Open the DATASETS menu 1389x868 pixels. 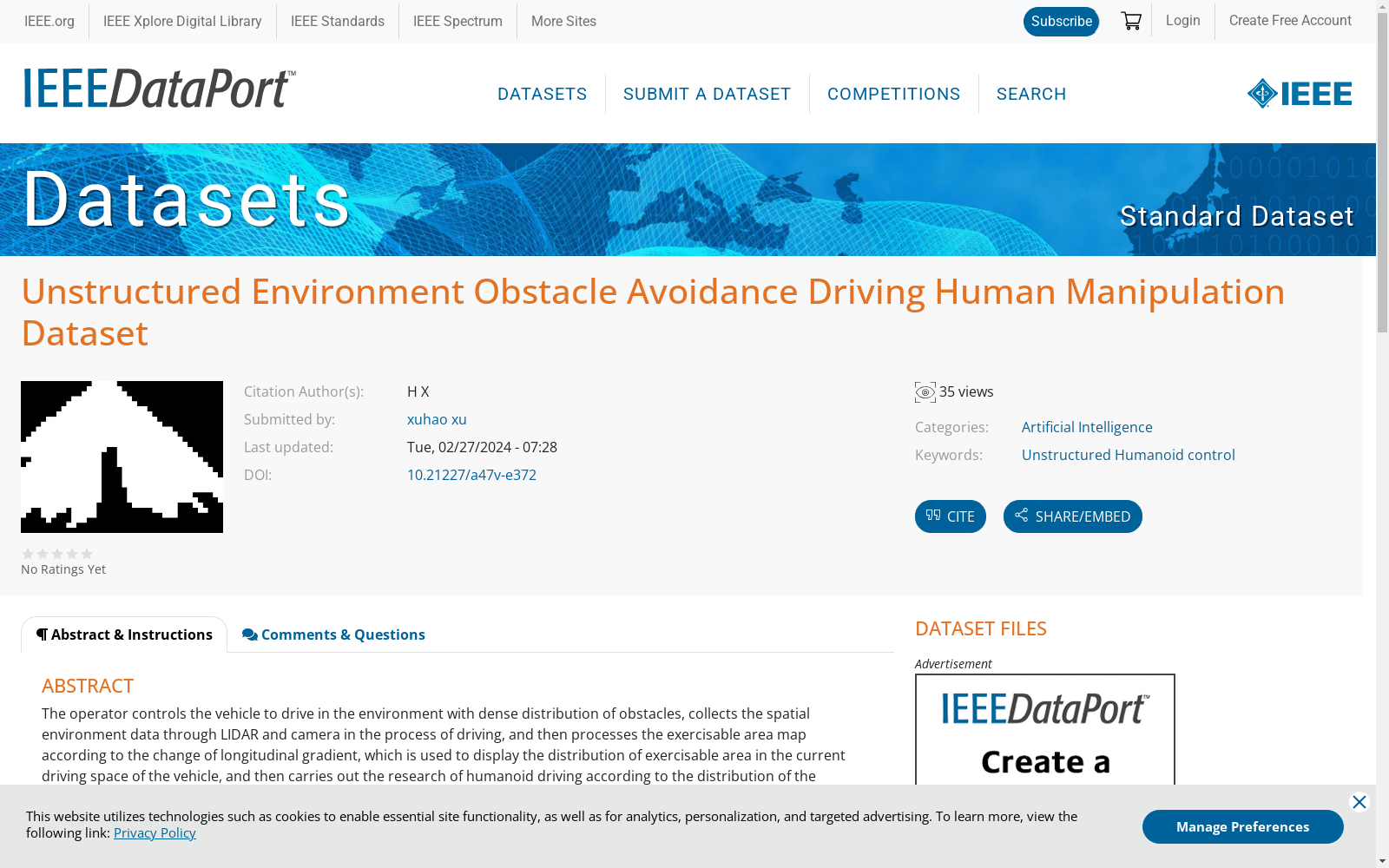[543, 94]
